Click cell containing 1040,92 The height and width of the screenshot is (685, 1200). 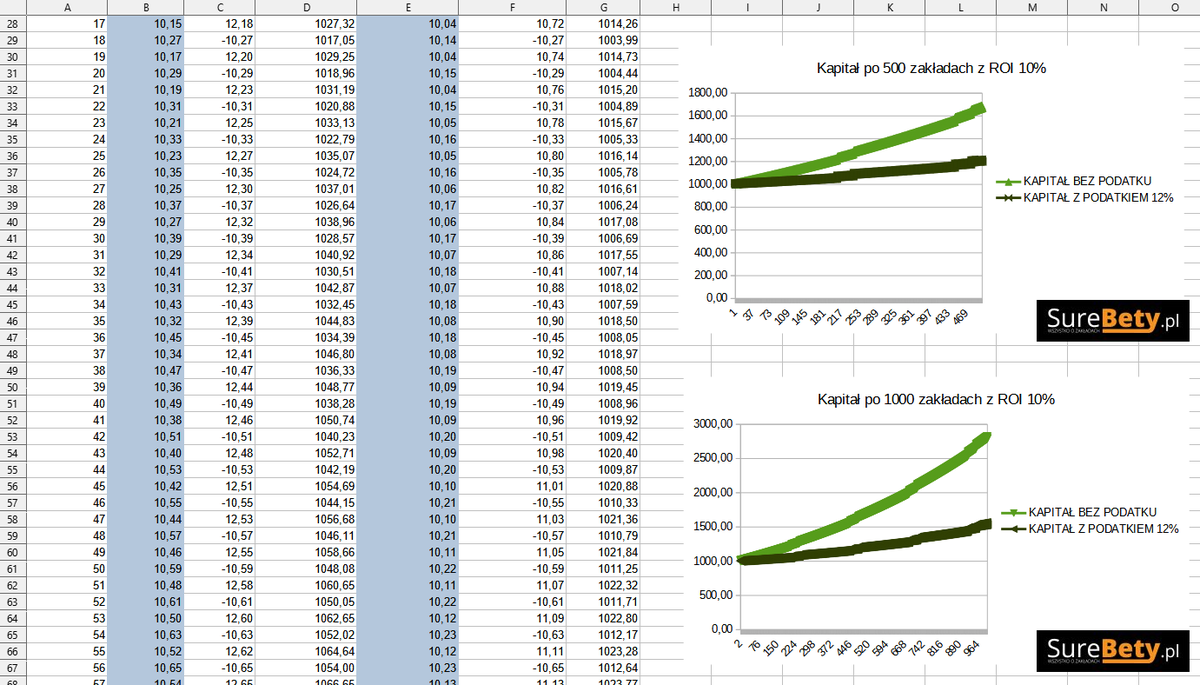[306, 255]
